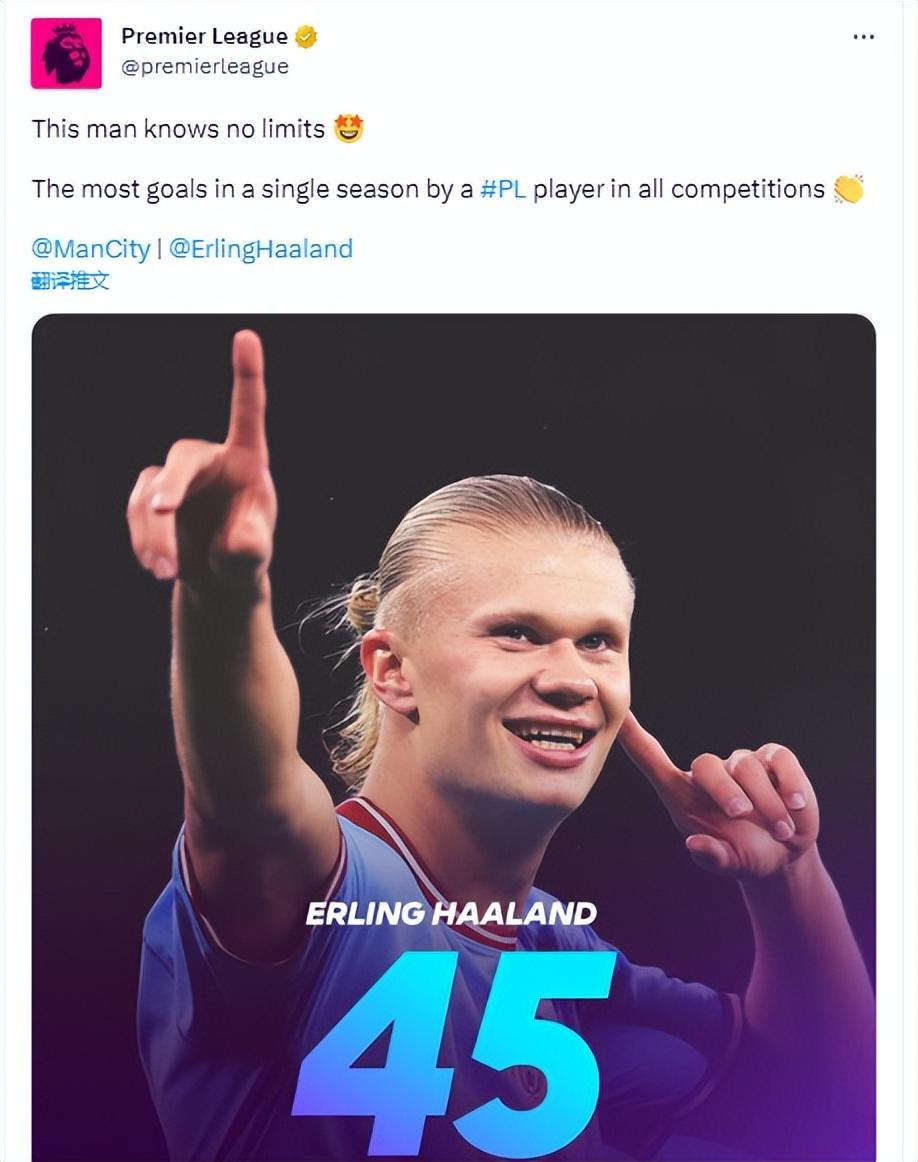Click the gold verified badge
Screen dimensions: 918x1162
coord(306,37)
